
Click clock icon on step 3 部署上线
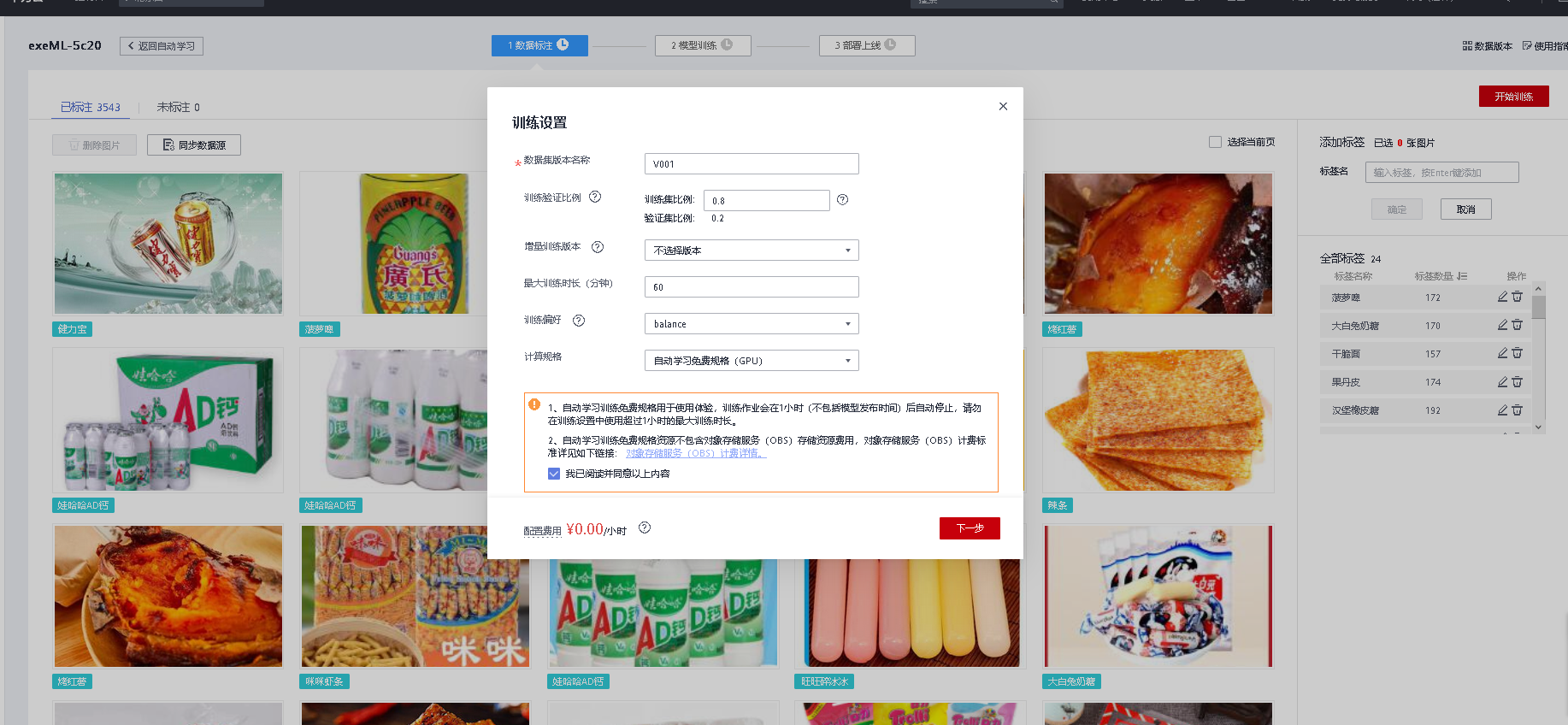[890, 44]
